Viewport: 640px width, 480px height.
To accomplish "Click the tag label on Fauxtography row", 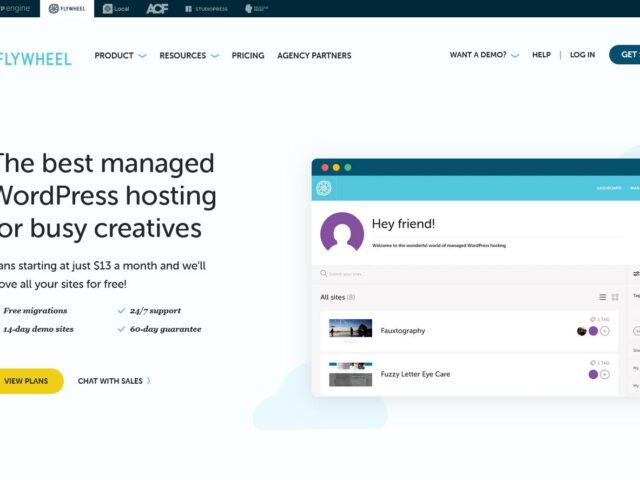I will (600, 319).
